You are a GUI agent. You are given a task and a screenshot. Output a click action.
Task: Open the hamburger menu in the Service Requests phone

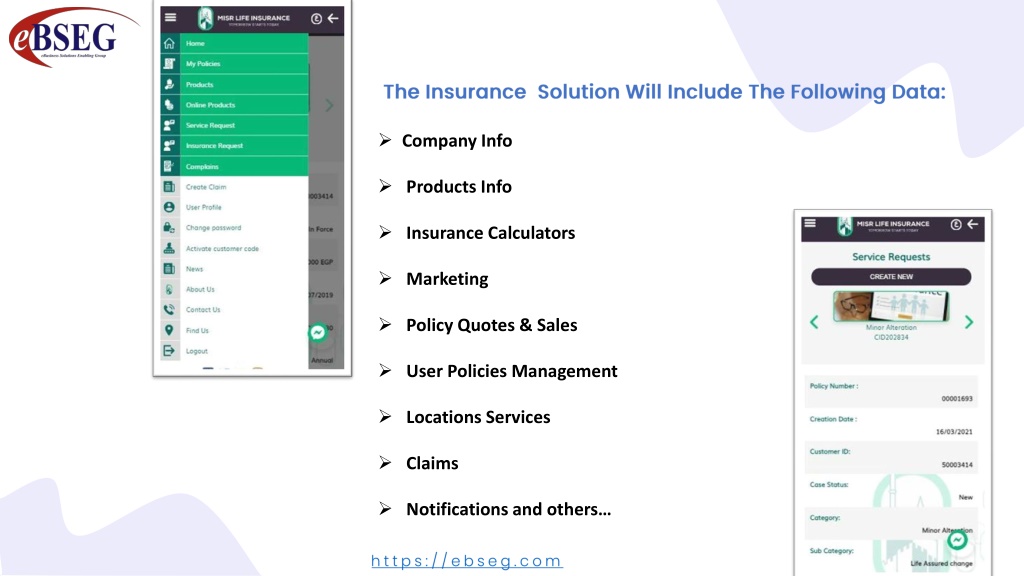pos(810,223)
